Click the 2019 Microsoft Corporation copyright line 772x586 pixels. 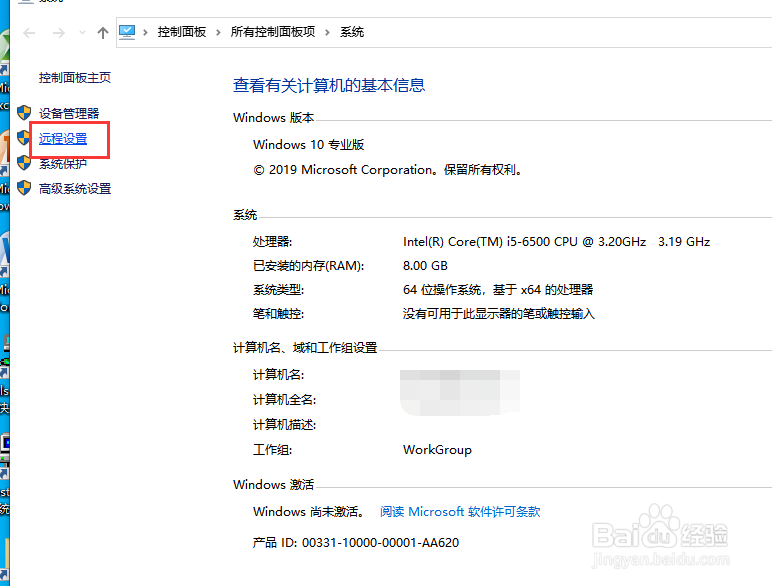click(388, 170)
